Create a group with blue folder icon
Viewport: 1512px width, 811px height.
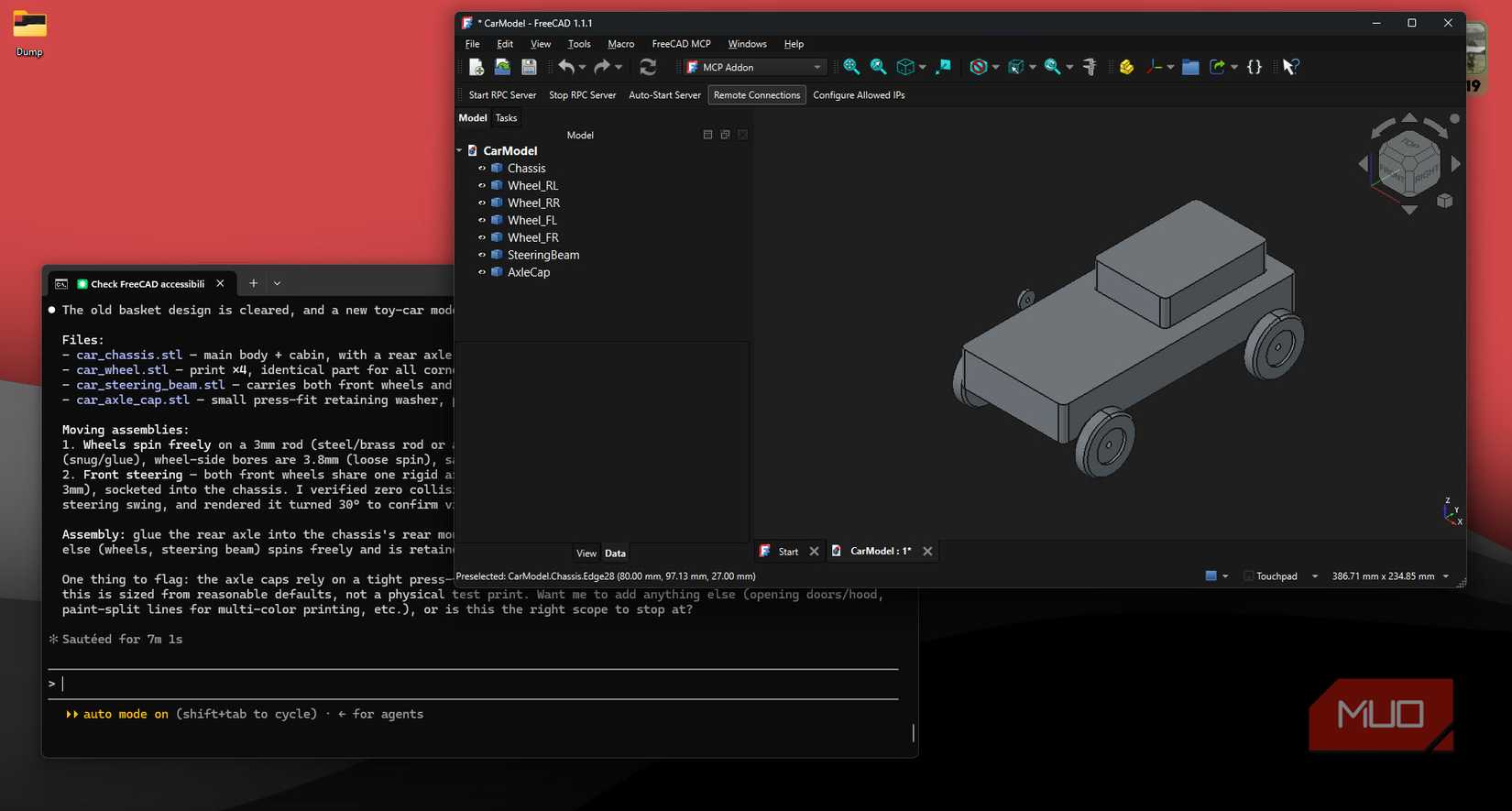pos(1190,67)
